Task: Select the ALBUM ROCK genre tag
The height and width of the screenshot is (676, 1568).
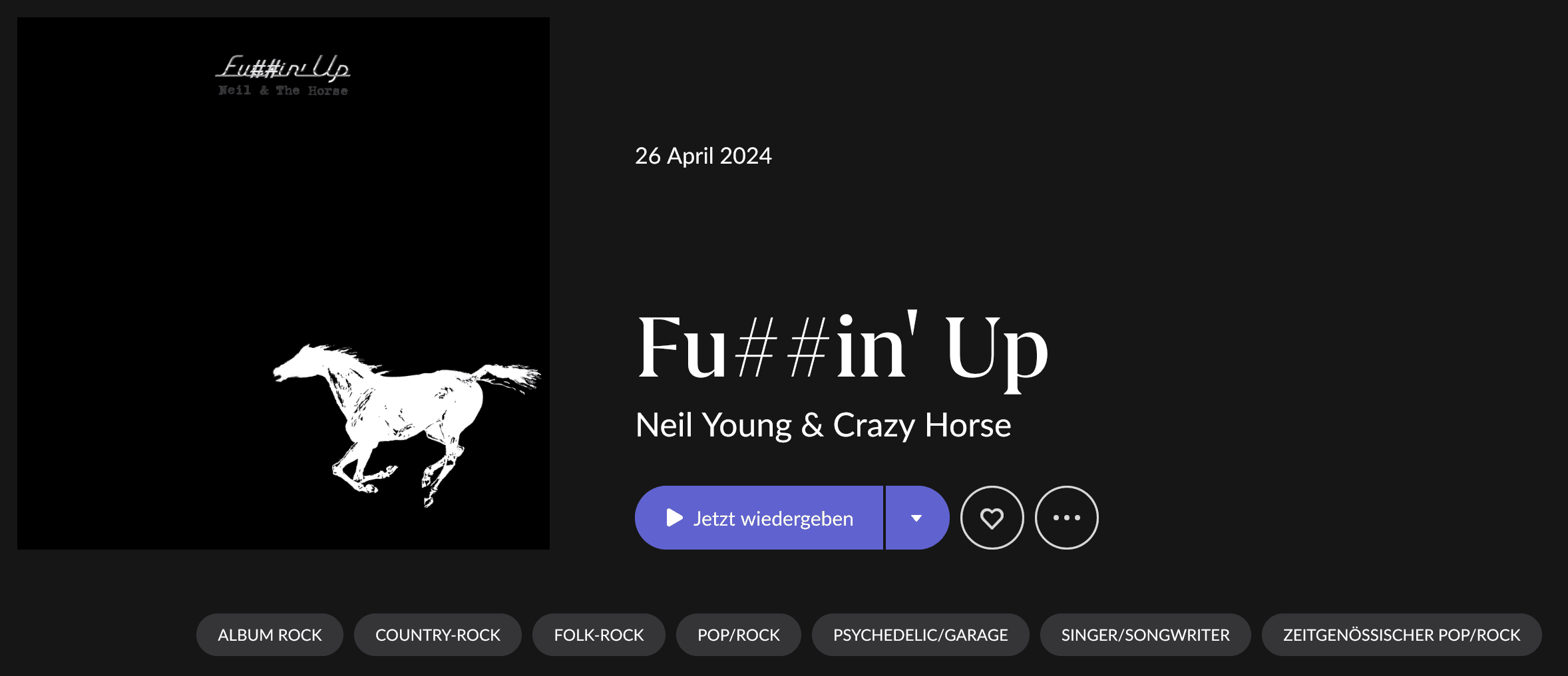Action: point(270,635)
